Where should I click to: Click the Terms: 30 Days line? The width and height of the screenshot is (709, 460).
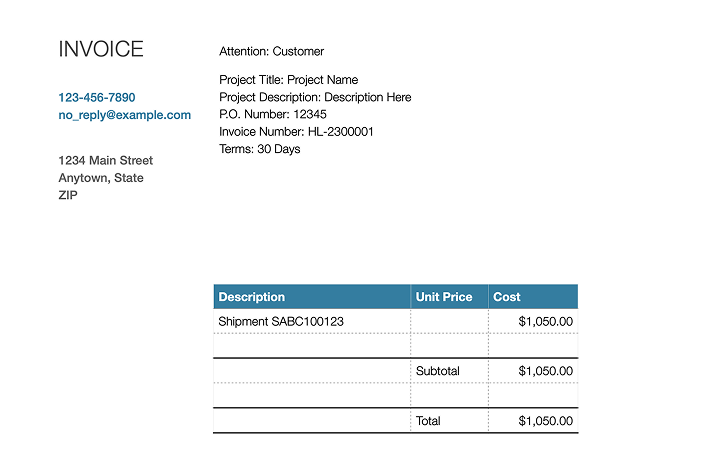(x=259, y=149)
